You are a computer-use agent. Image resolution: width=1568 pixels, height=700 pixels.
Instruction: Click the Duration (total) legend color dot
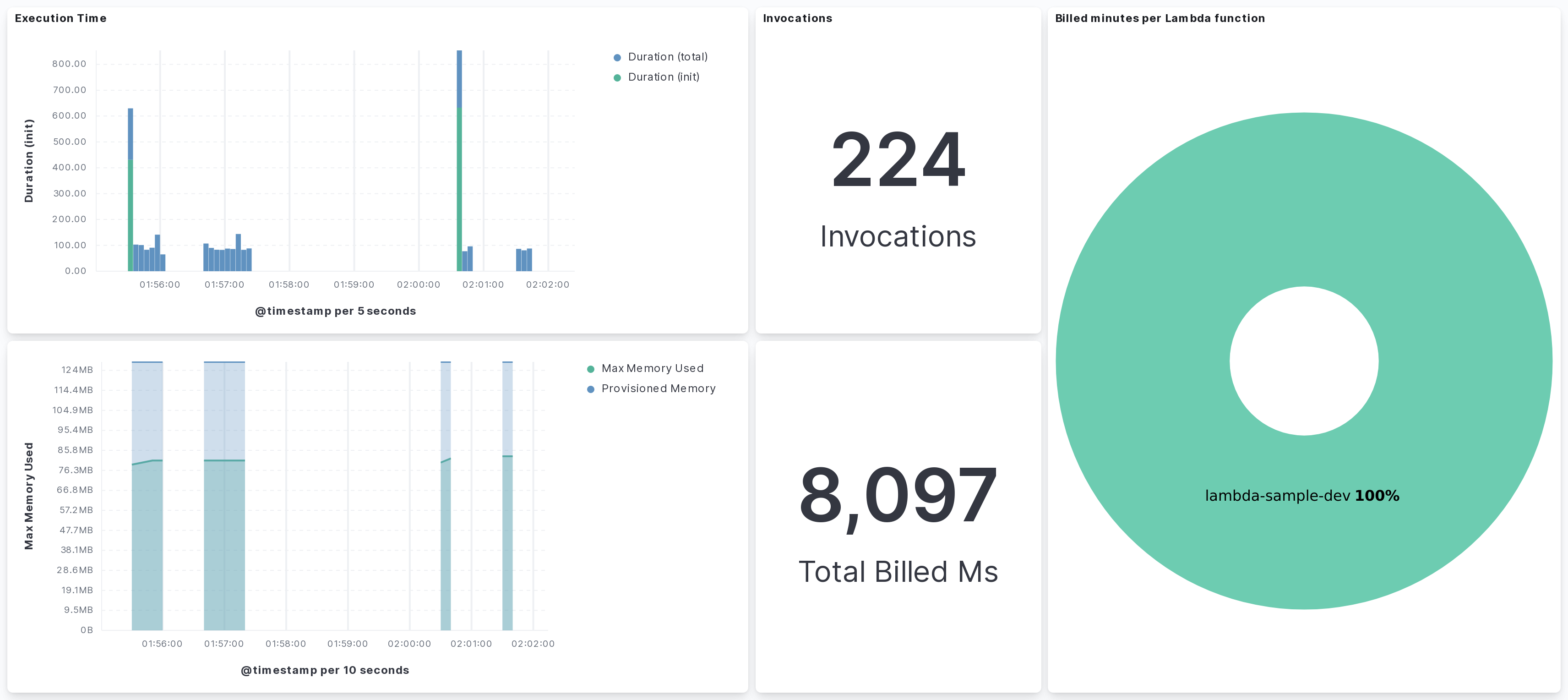tap(616, 57)
